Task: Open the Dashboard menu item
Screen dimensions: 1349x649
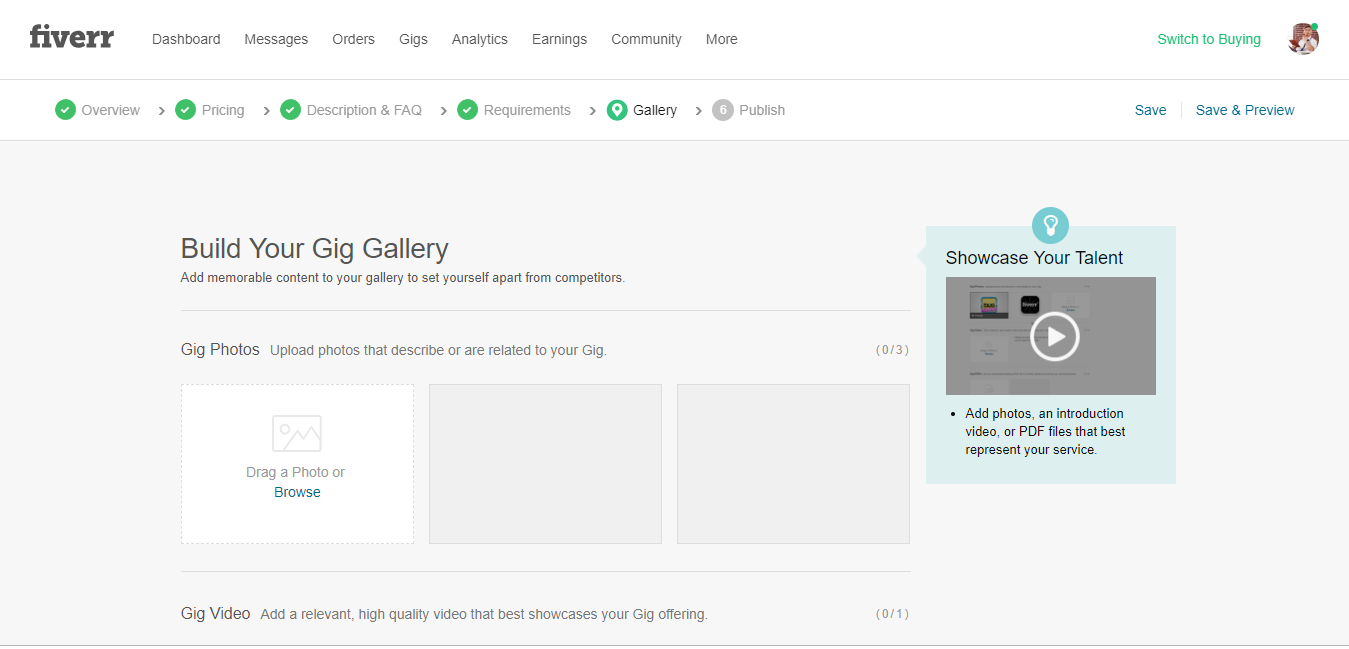Action: click(x=186, y=39)
